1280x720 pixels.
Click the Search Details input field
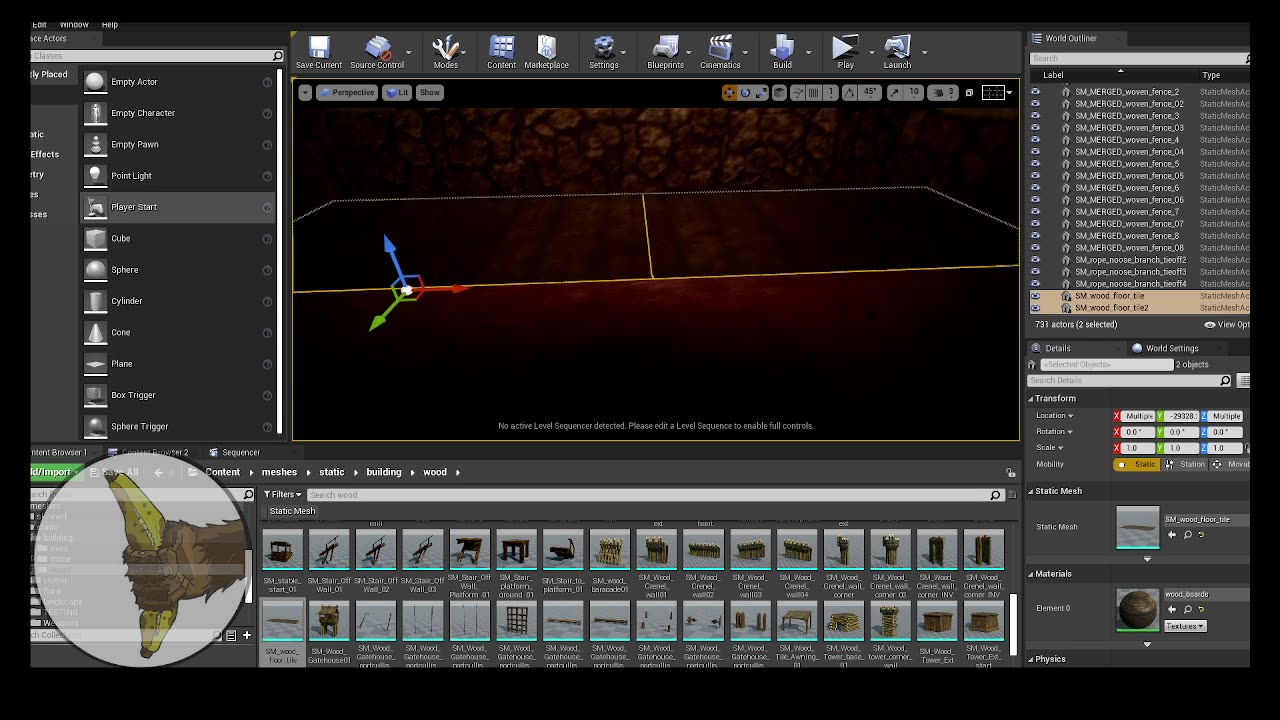click(x=1129, y=380)
